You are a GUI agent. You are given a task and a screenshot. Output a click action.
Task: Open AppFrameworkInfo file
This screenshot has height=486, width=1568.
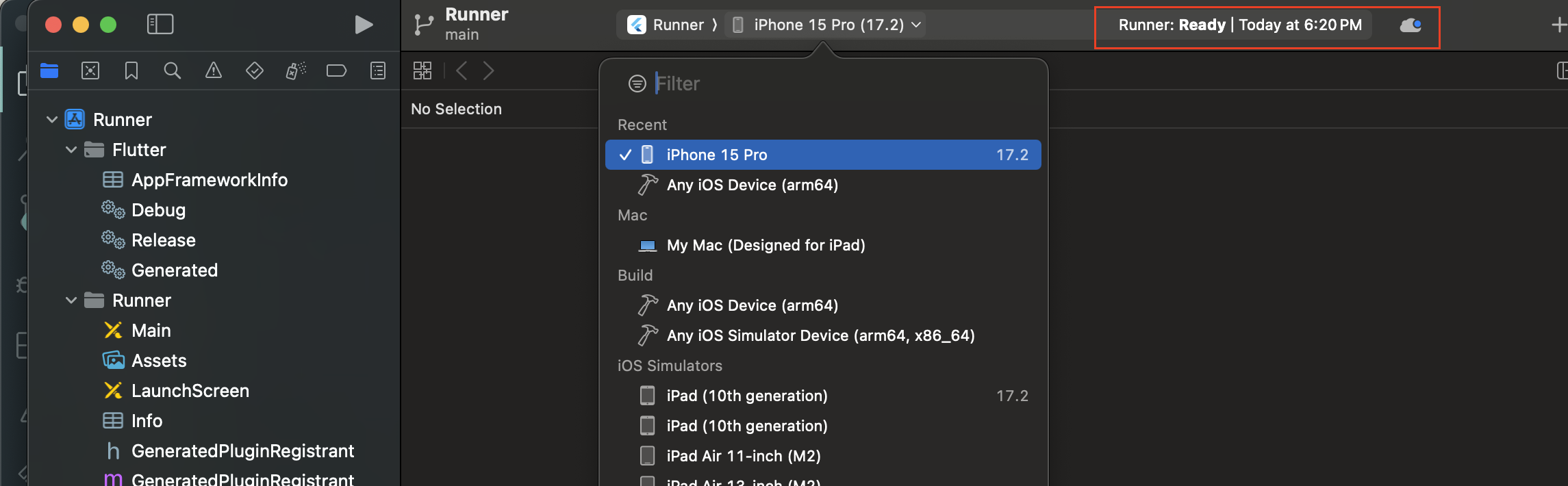click(210, 180)
